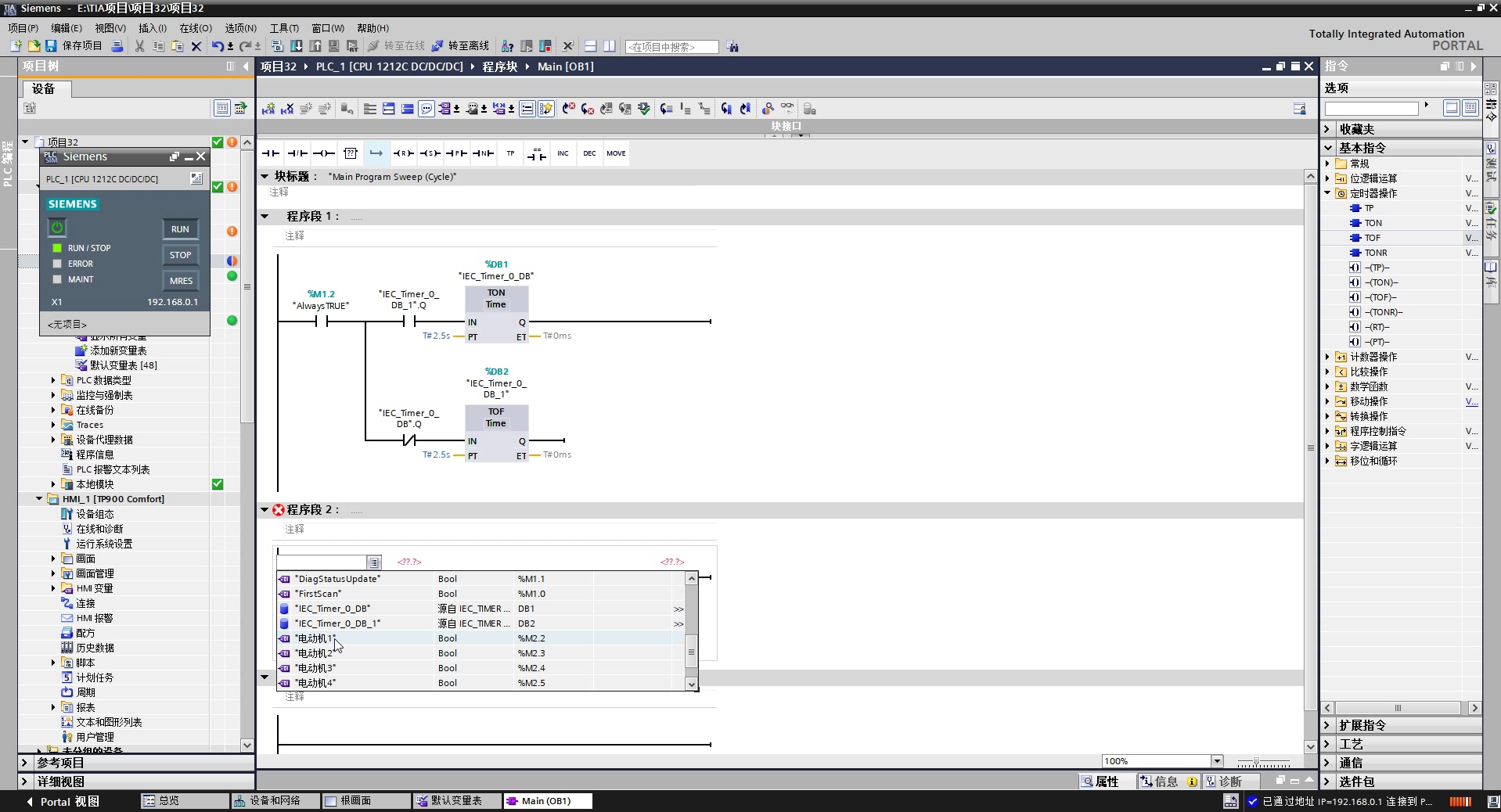Insert the DEC favorite instruction
Viewport: 1501px width, 812px height.
(589, 153)
